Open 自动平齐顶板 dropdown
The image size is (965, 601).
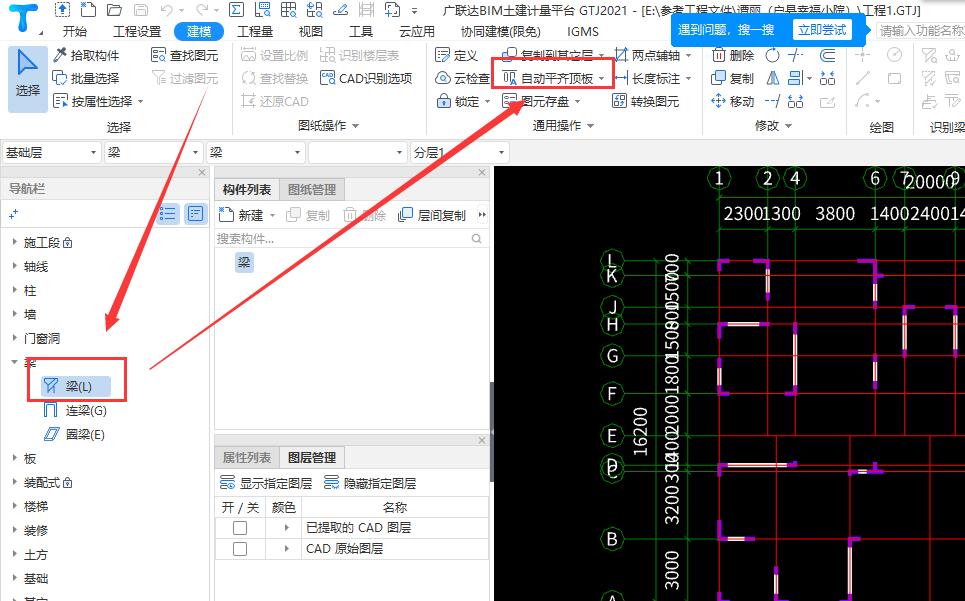(x=601, y=79)
